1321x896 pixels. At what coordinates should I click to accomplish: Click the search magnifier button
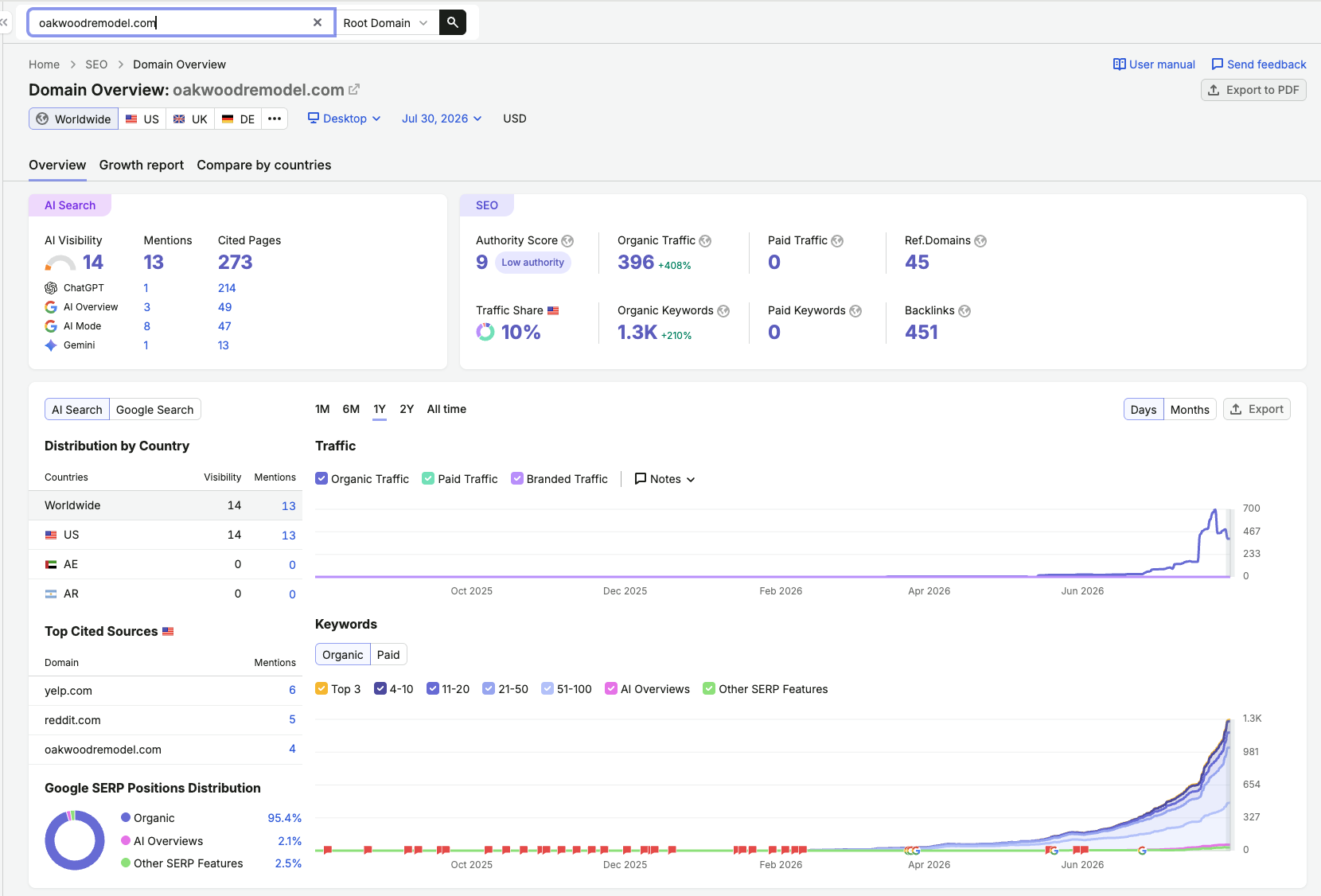click(453, 22)
